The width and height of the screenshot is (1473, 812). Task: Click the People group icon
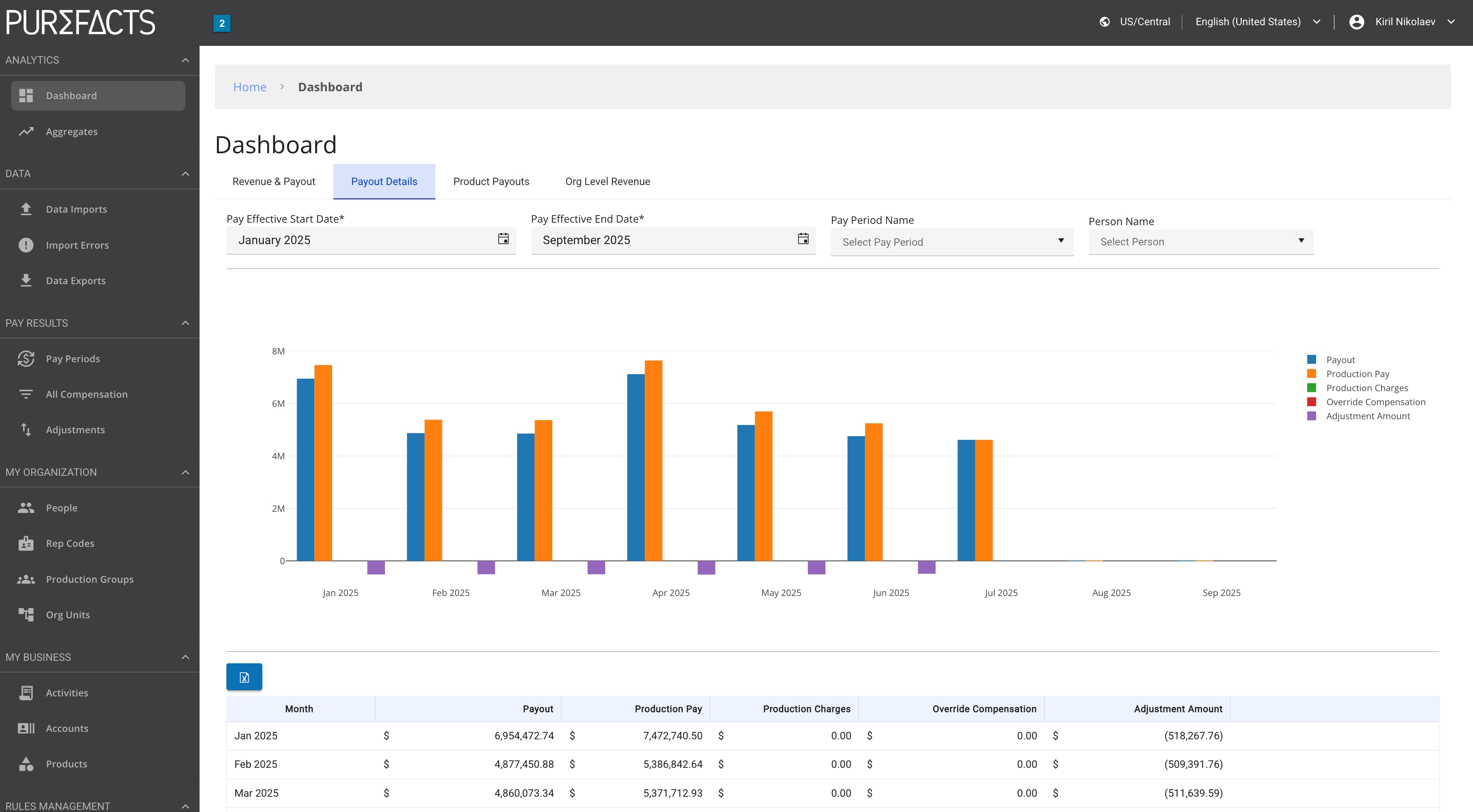click(x=26, y=508)
